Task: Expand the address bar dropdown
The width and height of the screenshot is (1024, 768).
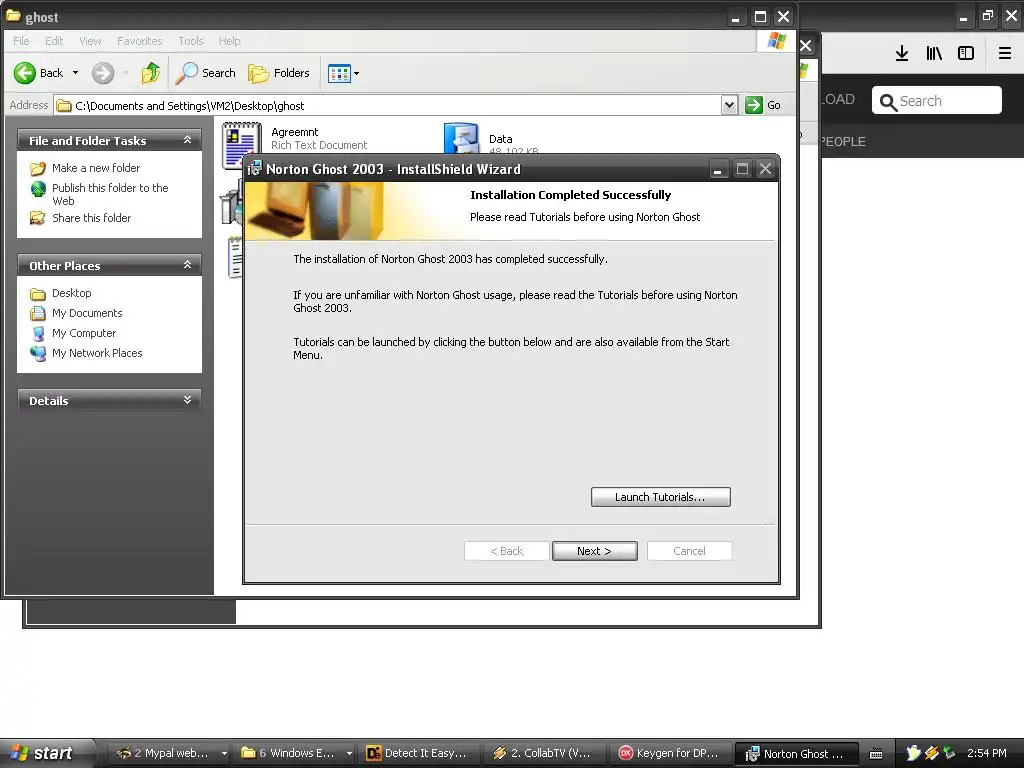Action: point(729,105)
